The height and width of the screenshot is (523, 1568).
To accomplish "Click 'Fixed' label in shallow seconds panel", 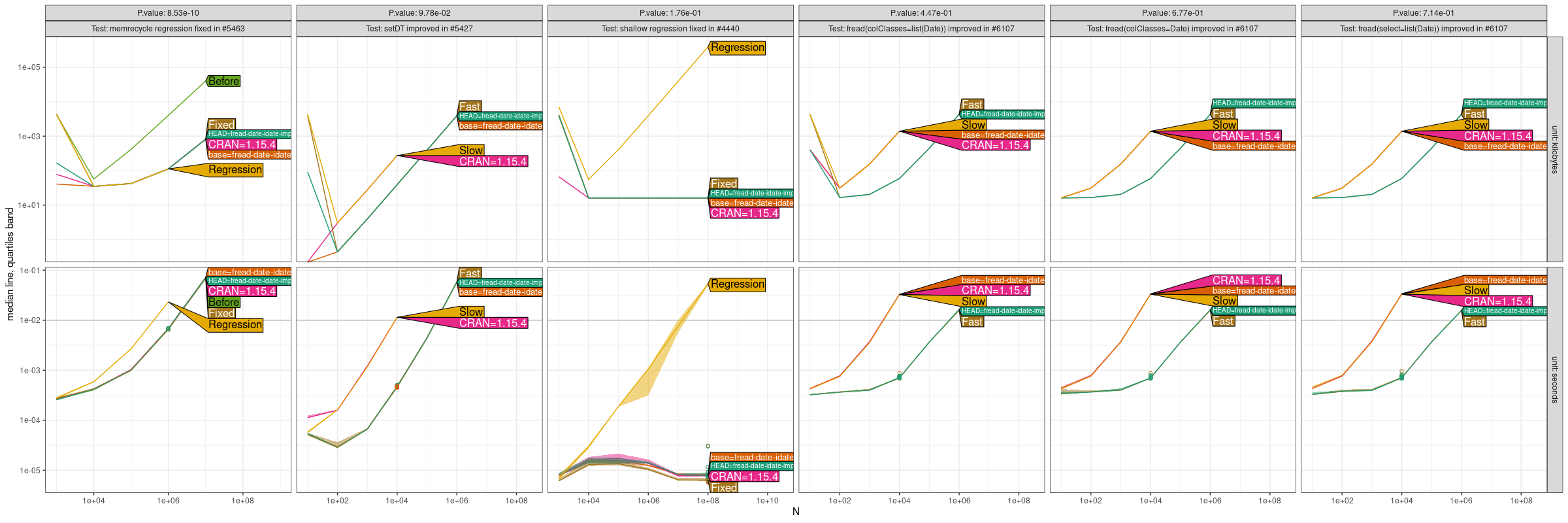I will (x=724, y=488).
